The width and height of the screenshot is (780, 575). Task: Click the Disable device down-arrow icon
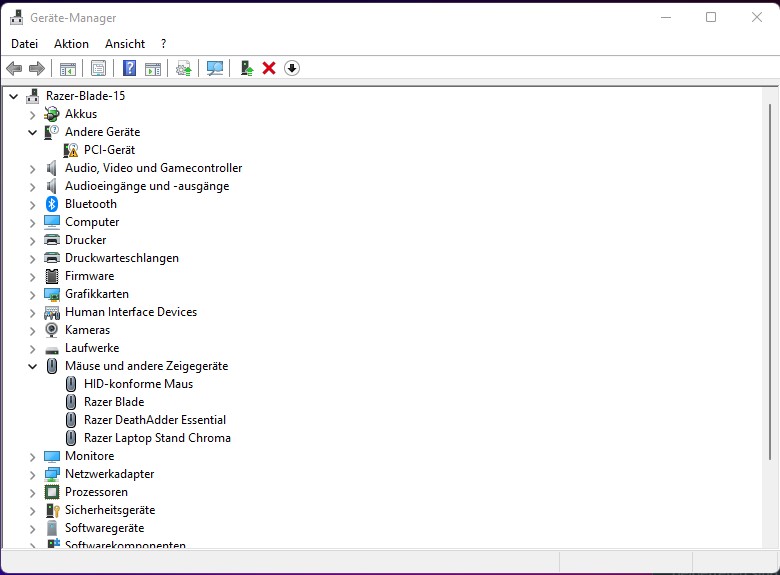[292, 68]
